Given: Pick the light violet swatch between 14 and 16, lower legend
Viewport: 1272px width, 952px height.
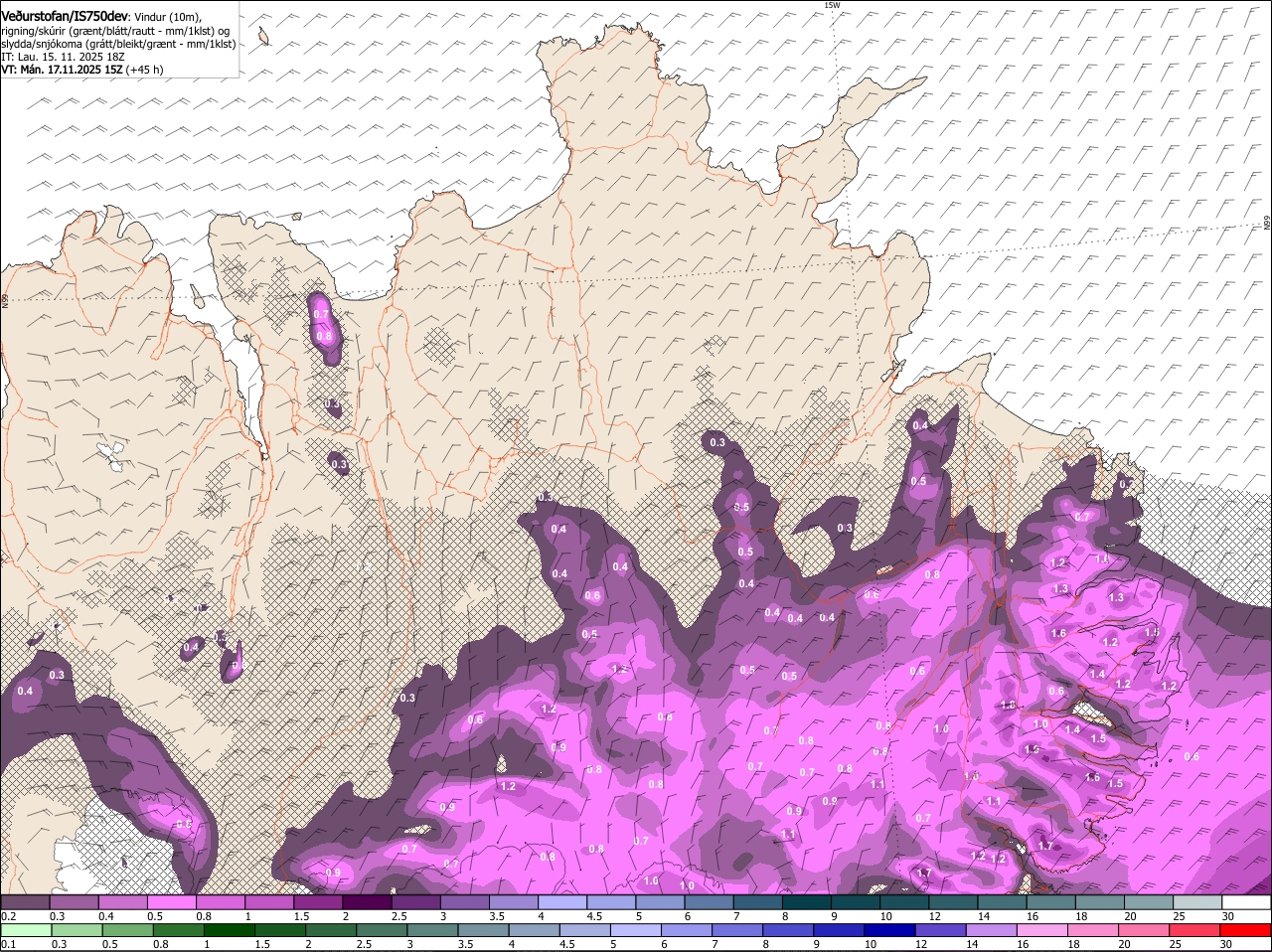Looking at the screenshot, I should click(990, 930).
